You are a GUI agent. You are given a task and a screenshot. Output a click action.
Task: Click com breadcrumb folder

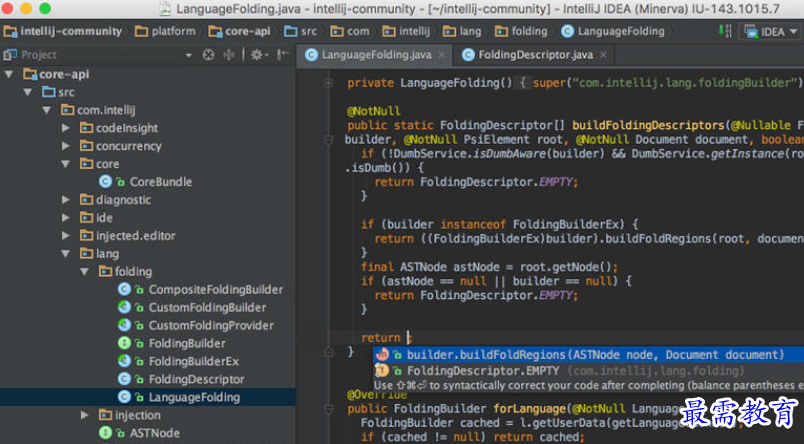pyautogui.click(x=350, y=31)
